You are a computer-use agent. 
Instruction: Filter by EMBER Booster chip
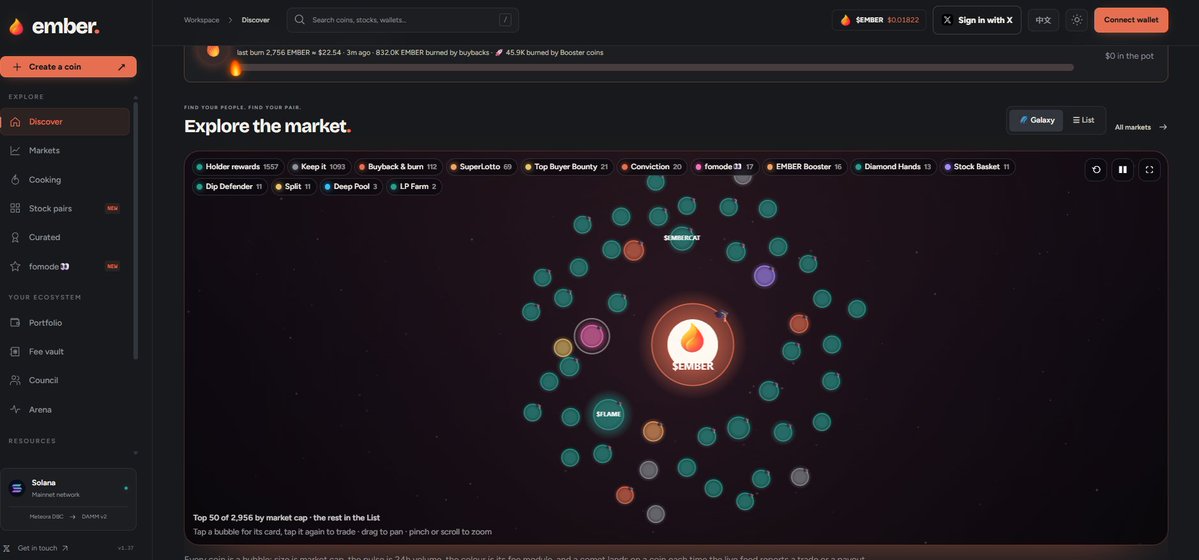[804, 167]
